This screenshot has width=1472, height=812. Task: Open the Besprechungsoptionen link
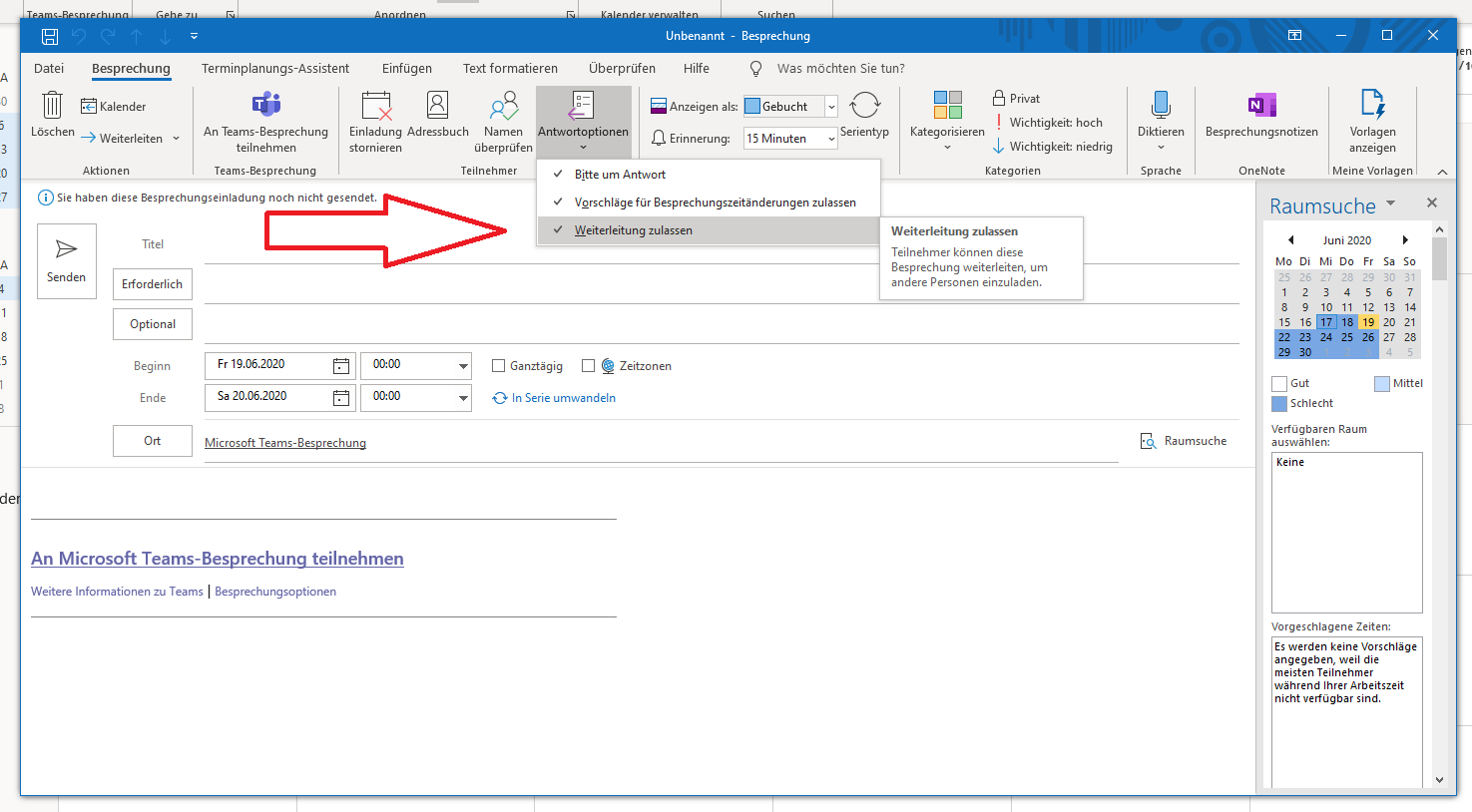[275, 592]
